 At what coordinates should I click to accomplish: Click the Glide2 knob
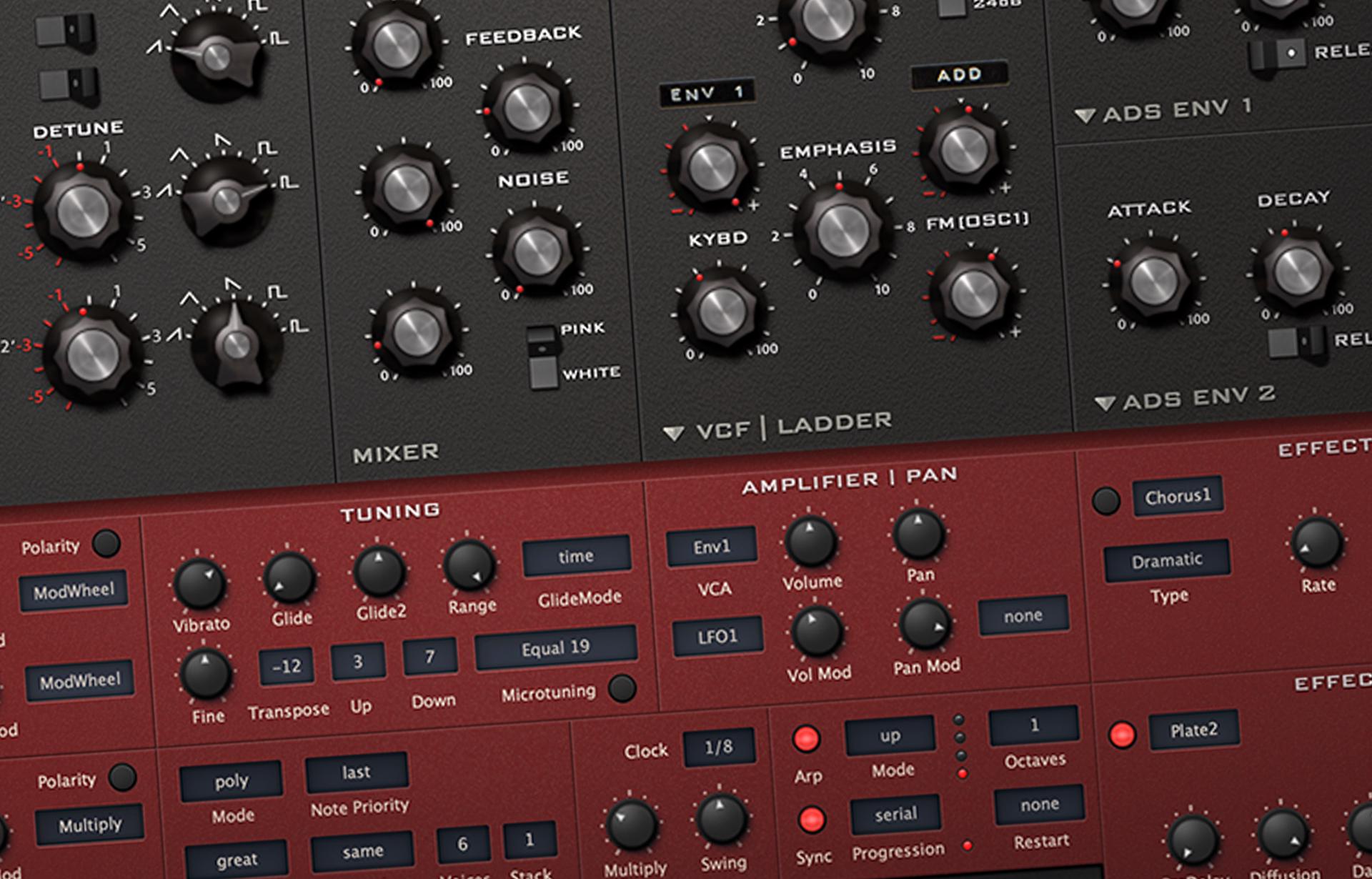[379, 572]
